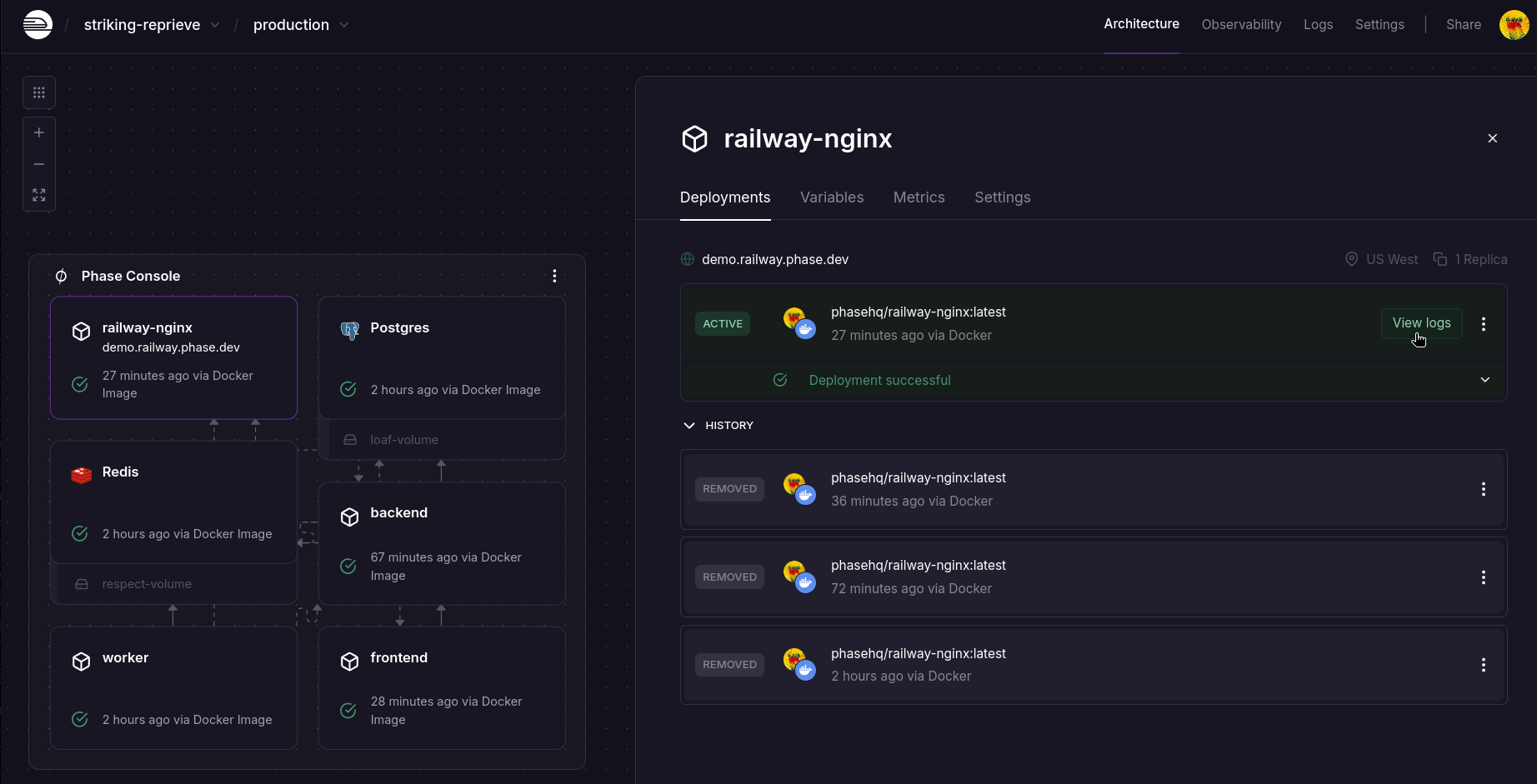Viewport: 1537px width, 784px height.
Task: Zoom into the canvas using the plus icon
Action: (38, 132)
